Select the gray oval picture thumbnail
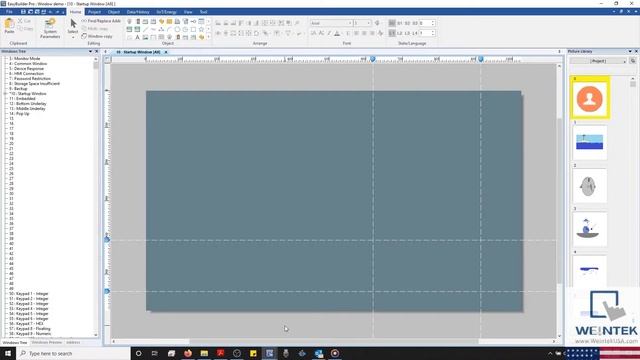Image resolution: width=640 pixels, height=360 pixels. [x=590, y=186]
